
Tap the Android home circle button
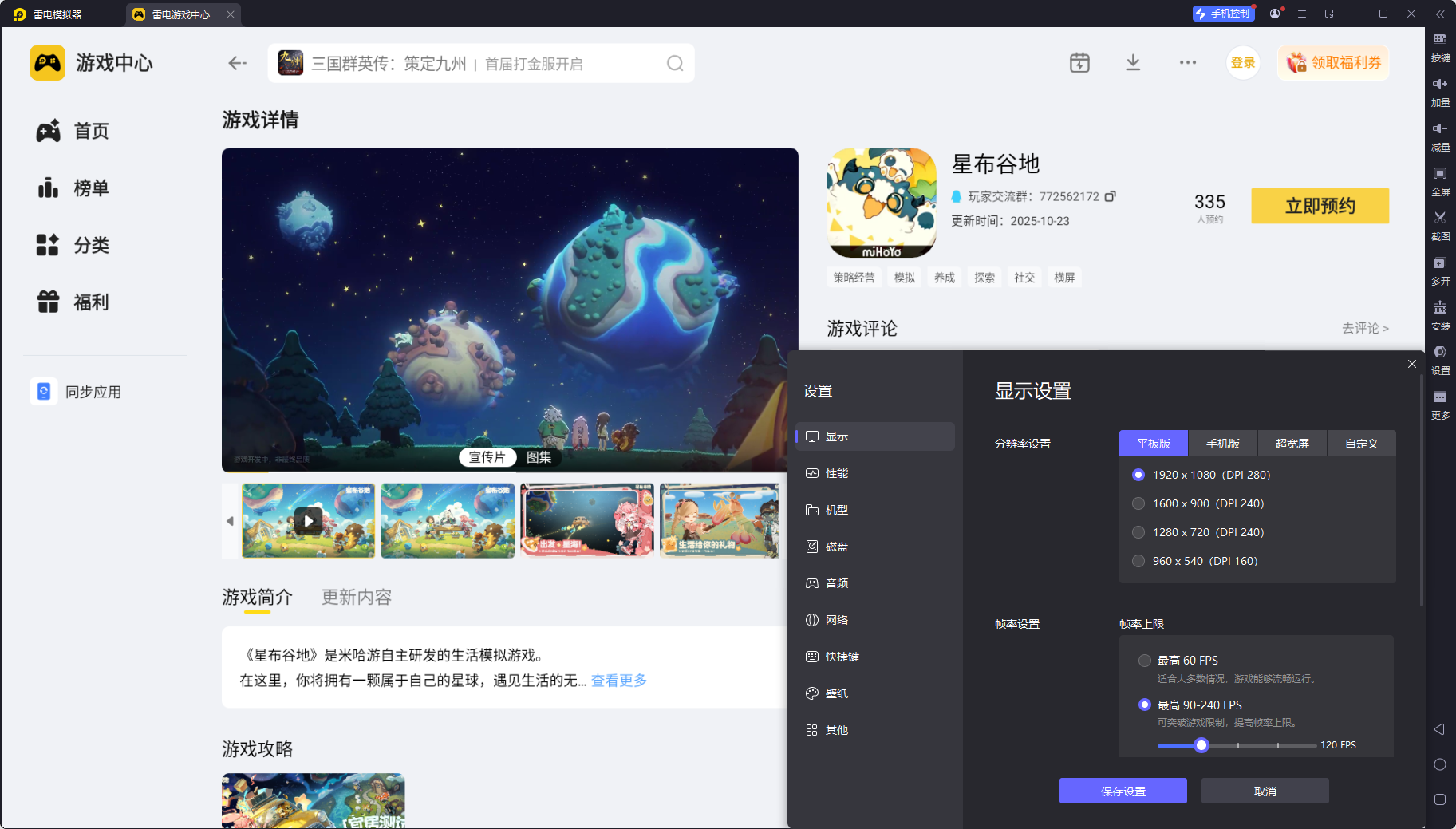point(1440,764)
